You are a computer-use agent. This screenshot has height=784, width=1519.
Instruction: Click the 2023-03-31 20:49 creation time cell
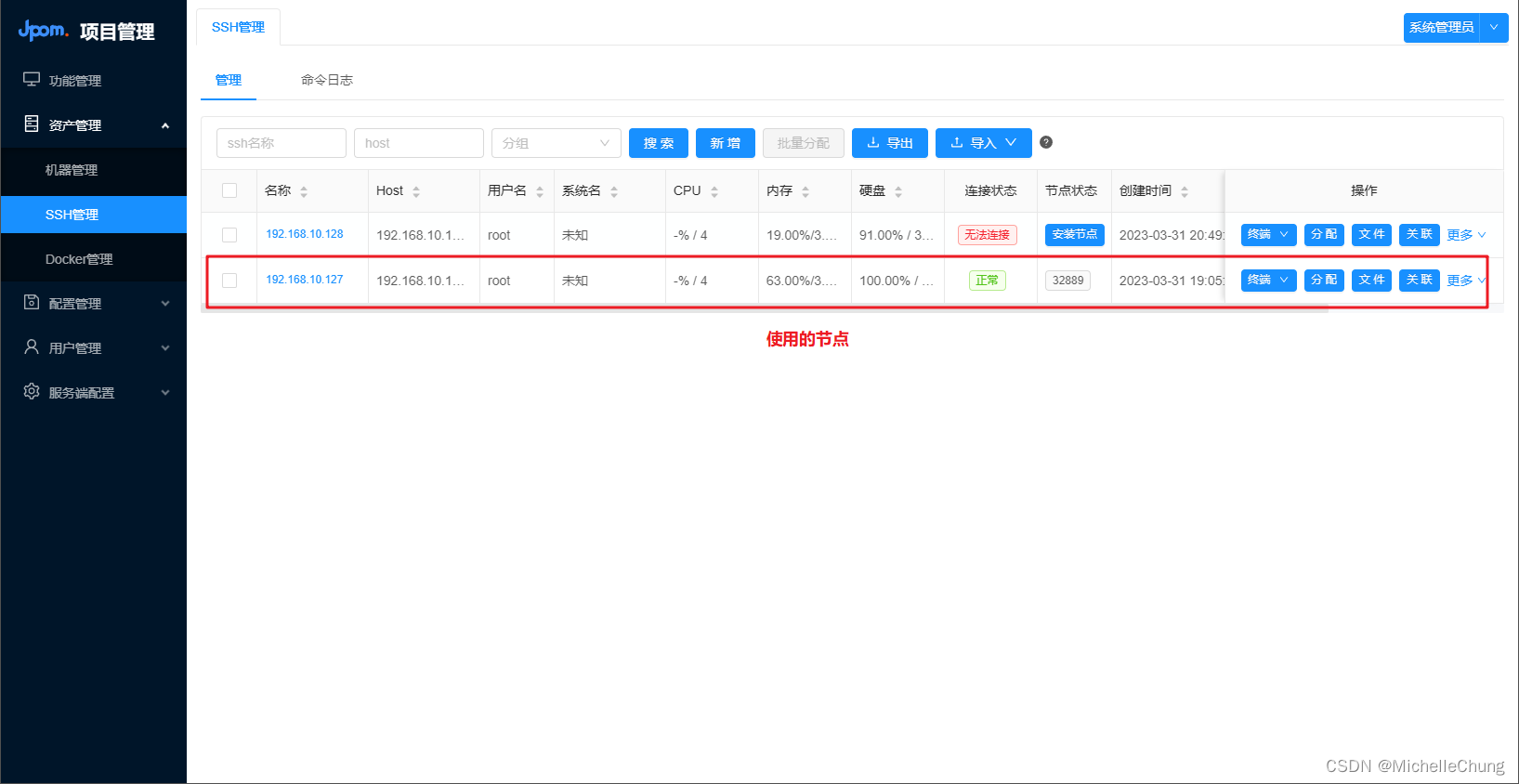click(1168, 235)
